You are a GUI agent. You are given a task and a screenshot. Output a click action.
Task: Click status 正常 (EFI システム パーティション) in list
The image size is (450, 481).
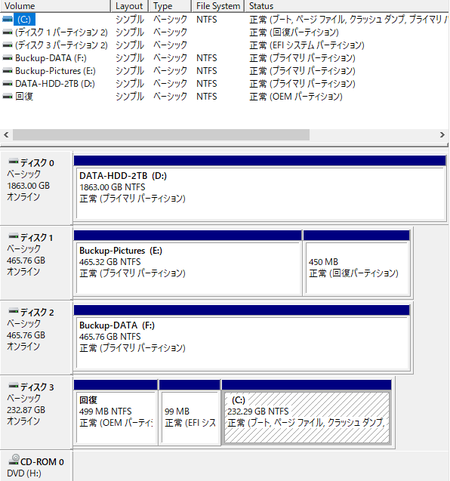pos(307,45)
